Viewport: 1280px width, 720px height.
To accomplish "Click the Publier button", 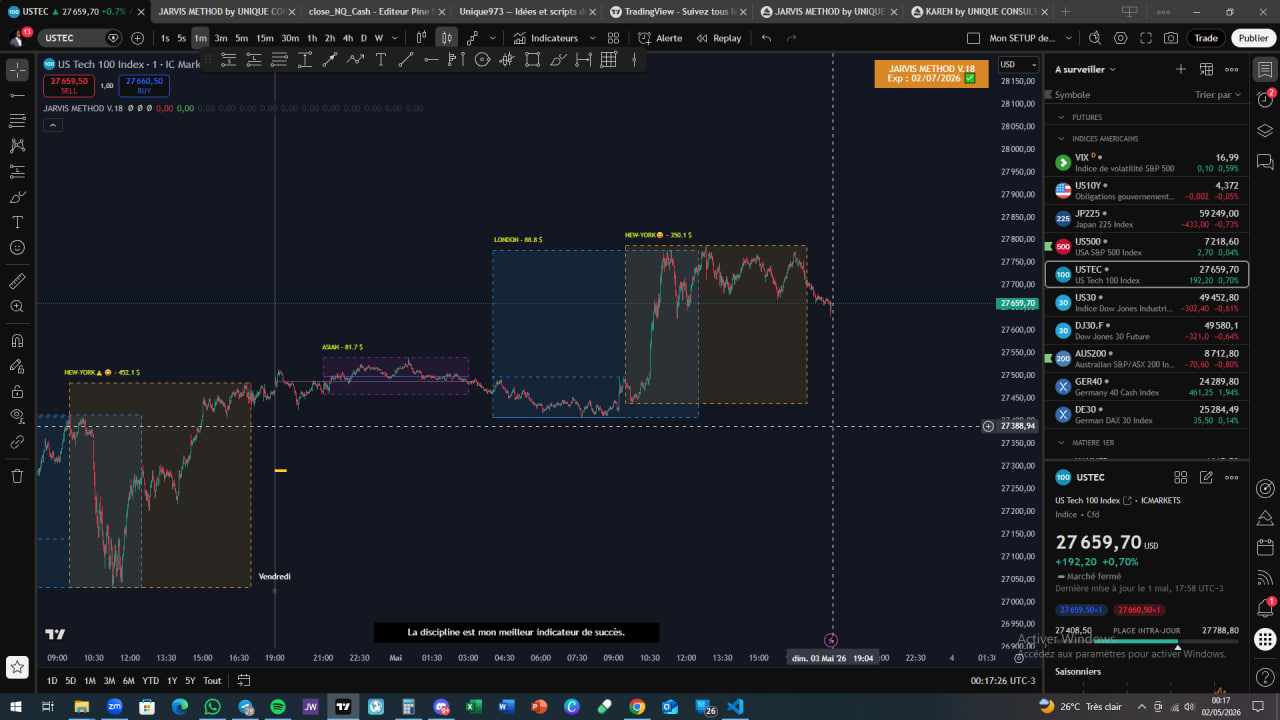I will pos(1253,38).
